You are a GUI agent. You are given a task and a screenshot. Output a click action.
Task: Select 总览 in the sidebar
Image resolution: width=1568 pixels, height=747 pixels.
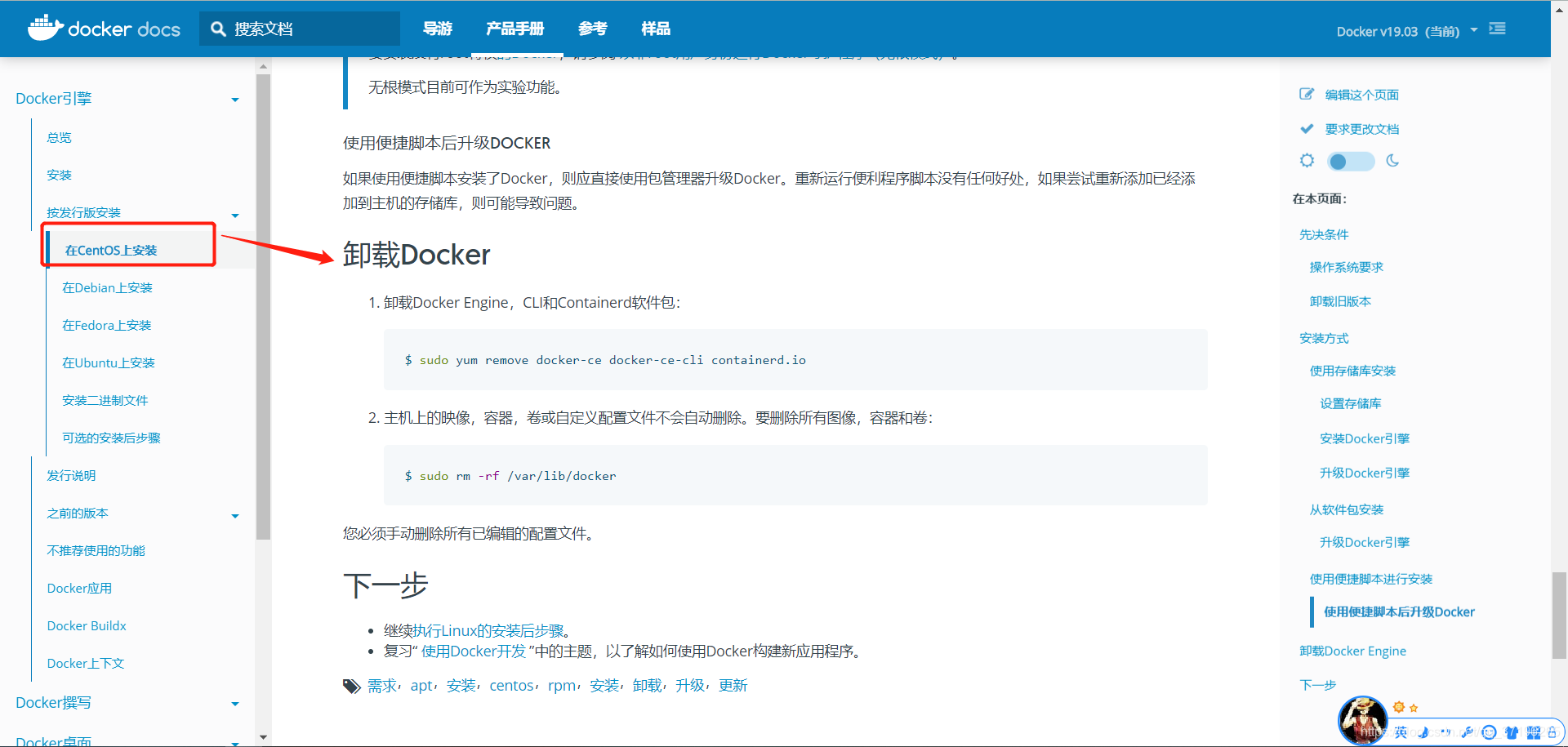click(59, 137)
